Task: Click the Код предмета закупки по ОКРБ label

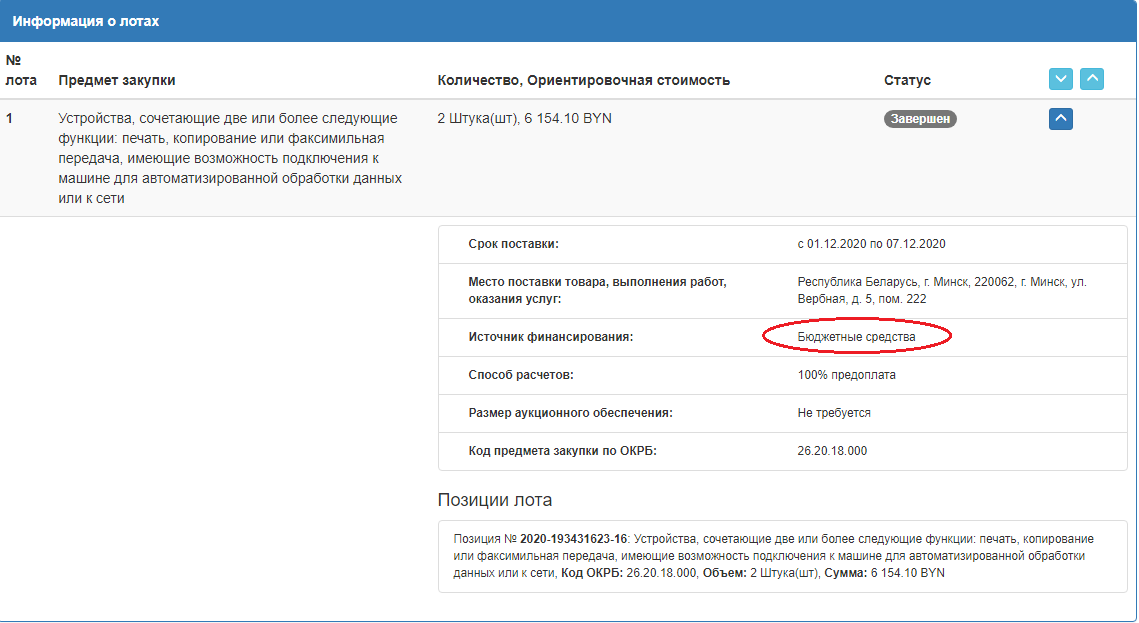Action: point(562,451)
